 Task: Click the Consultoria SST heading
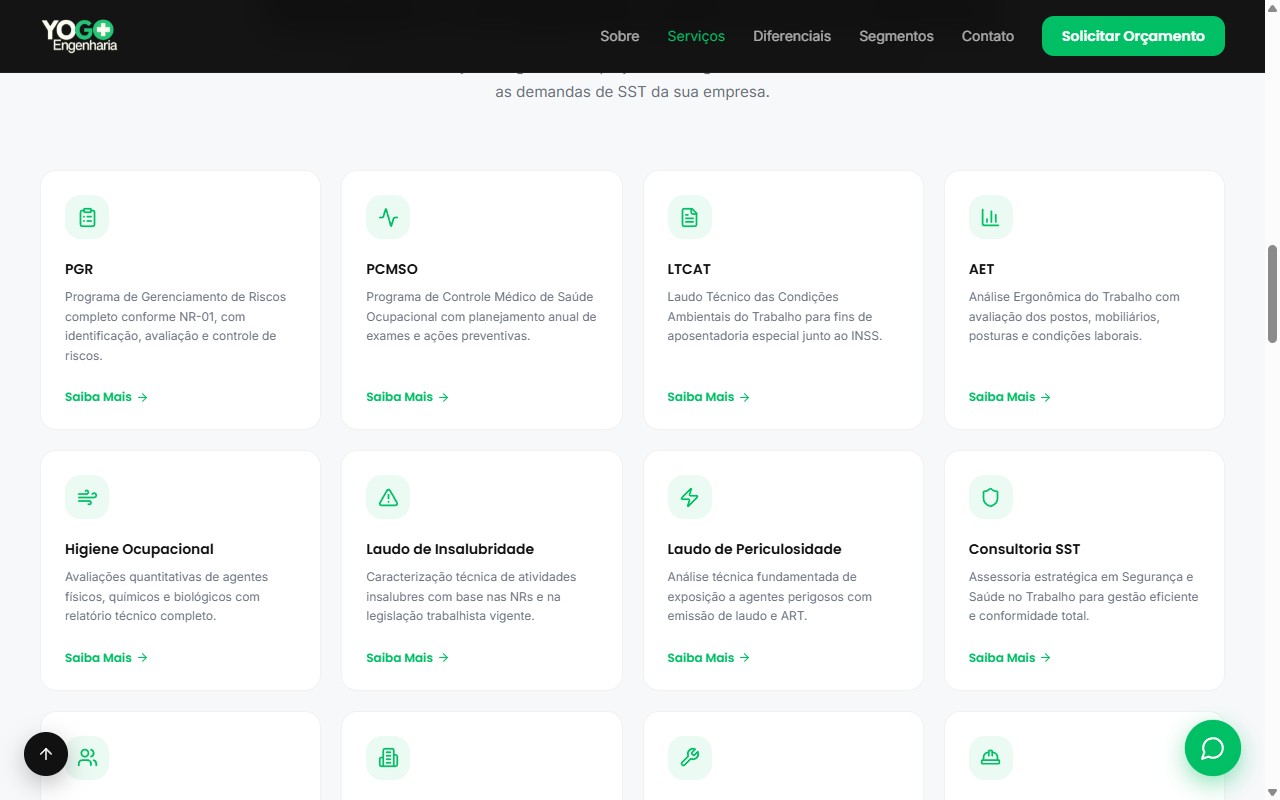(x=1024, y=549)
